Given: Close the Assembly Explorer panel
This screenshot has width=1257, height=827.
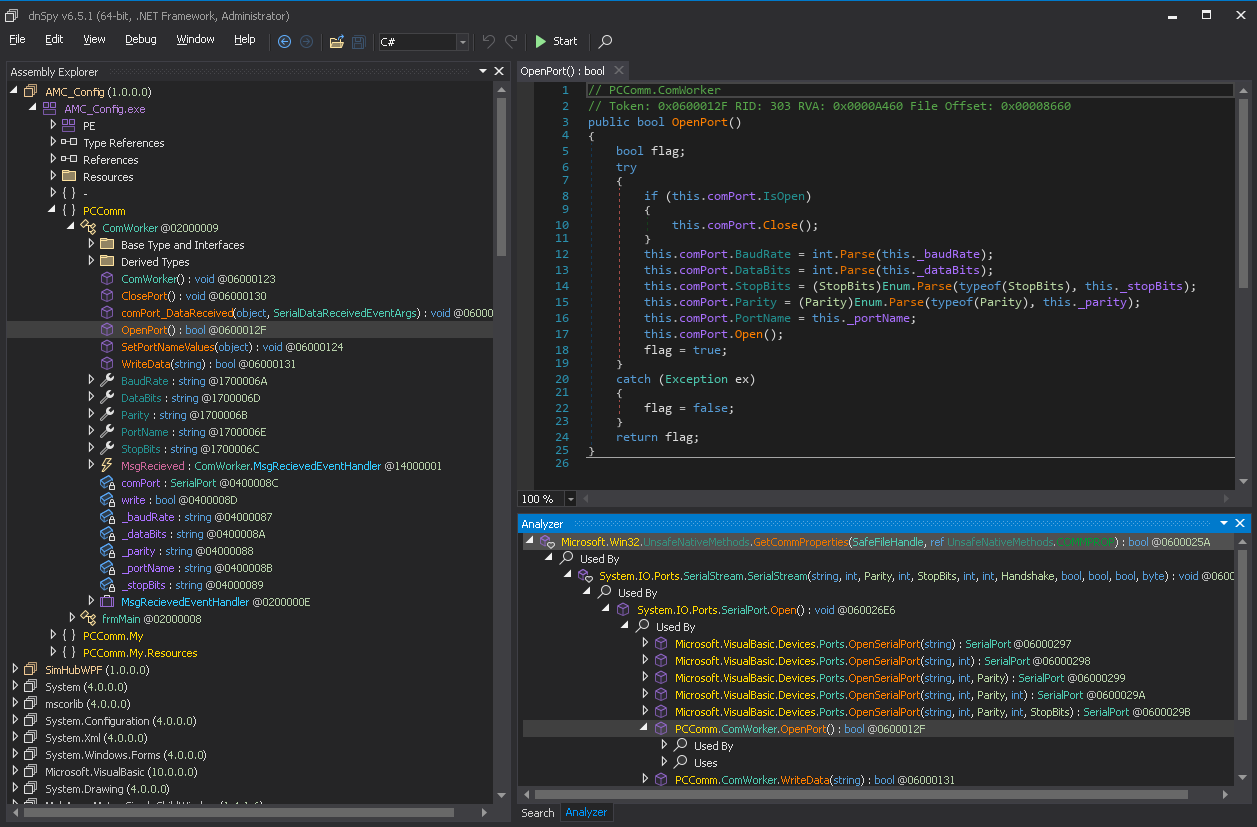Looking at the screenshot, I should [x=499, y=71].
